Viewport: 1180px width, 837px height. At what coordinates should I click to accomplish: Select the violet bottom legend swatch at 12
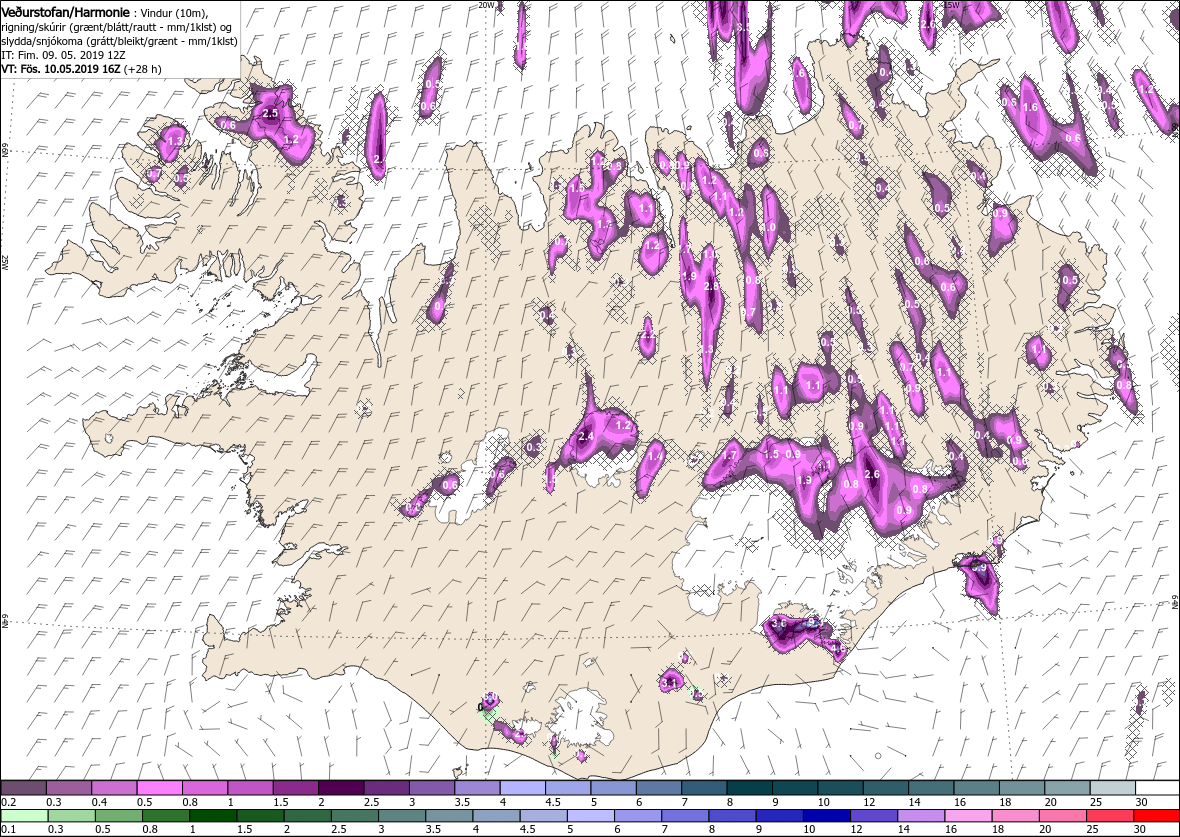pos(874,816)
